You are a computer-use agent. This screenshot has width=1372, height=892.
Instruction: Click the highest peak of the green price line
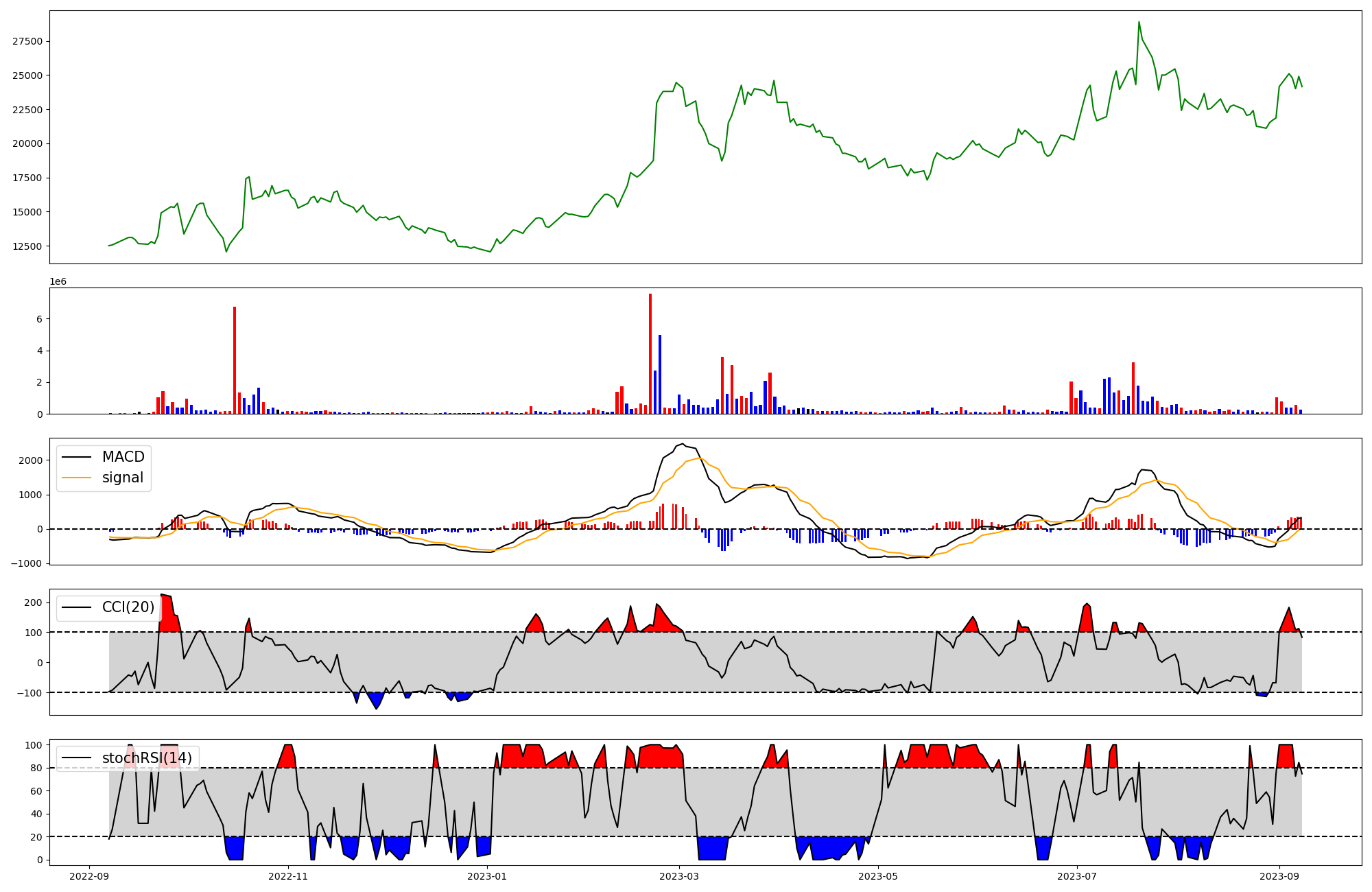click(x=1139, y=23)
